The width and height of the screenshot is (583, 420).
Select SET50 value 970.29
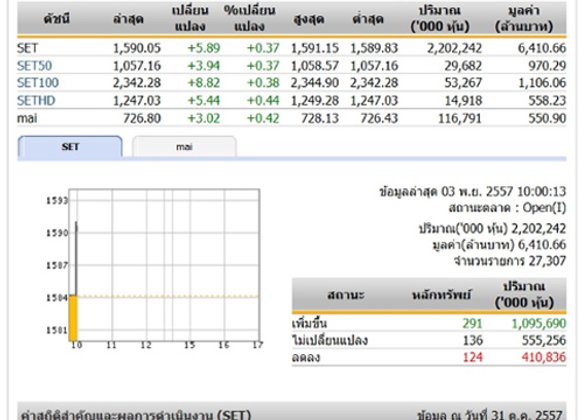(547, 66)
